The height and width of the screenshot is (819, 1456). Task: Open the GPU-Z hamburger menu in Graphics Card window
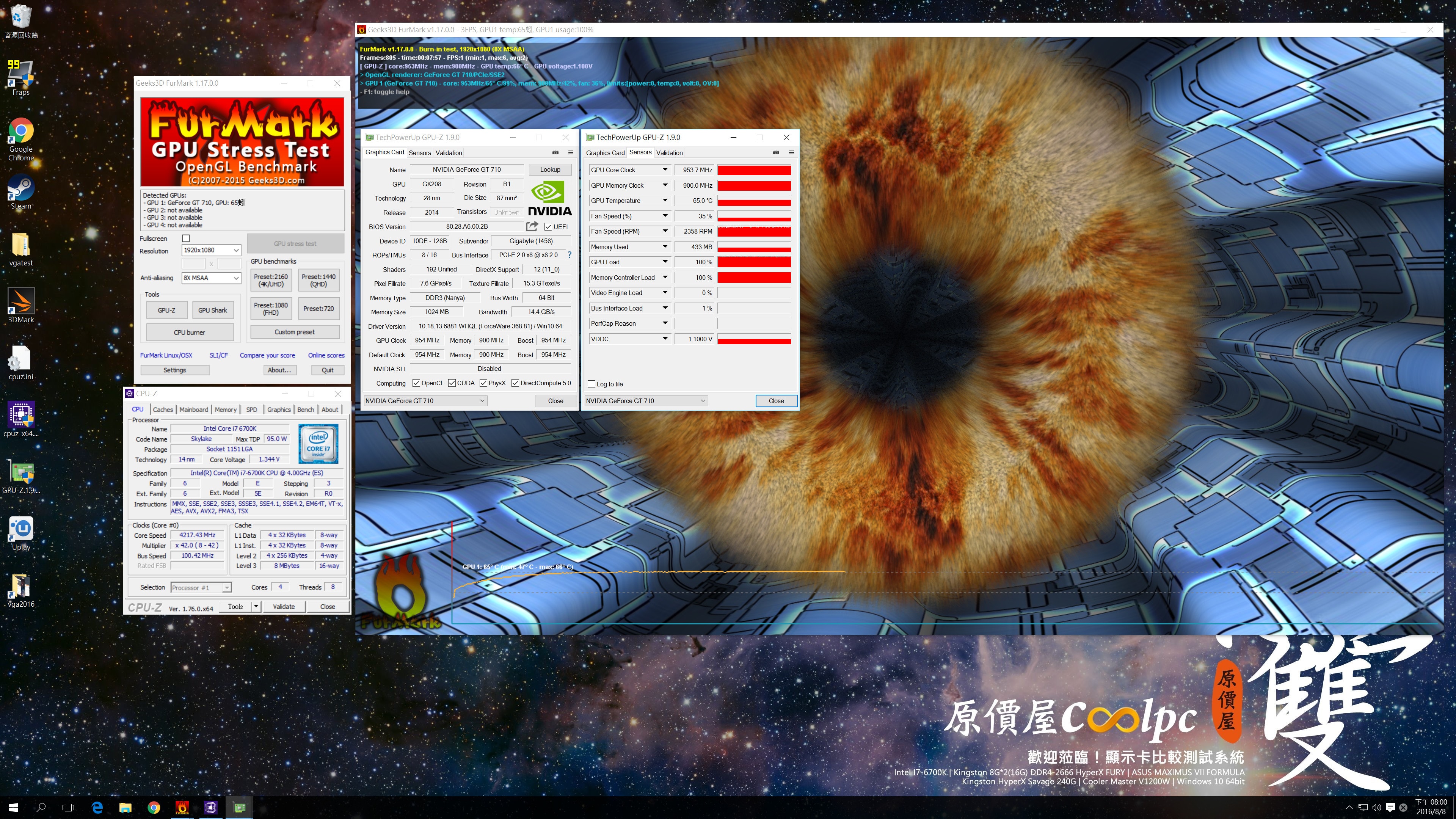[x=570, y=152]
